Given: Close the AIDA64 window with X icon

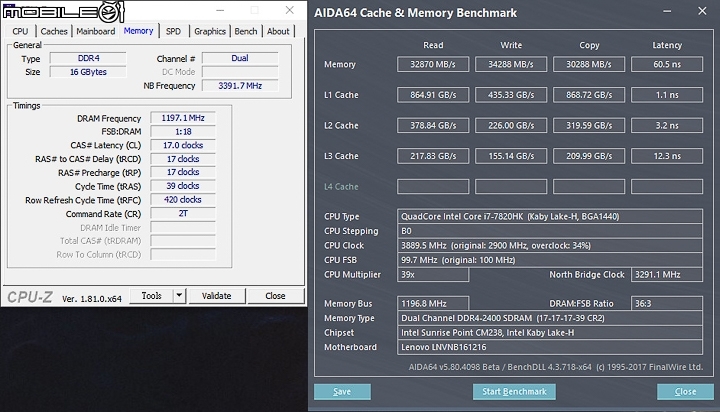Looking at the screenshot, I should [702, 11].
